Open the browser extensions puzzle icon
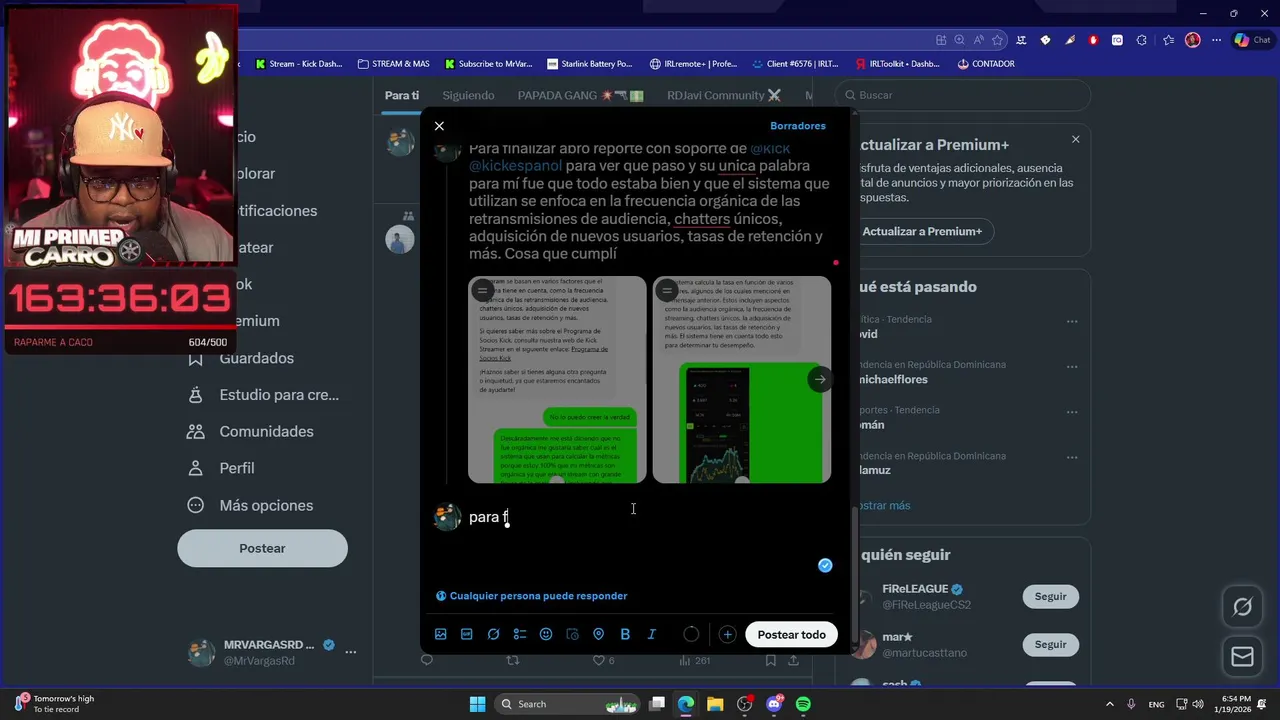This screenshot has height=720, width=1280. point(1141,40)
